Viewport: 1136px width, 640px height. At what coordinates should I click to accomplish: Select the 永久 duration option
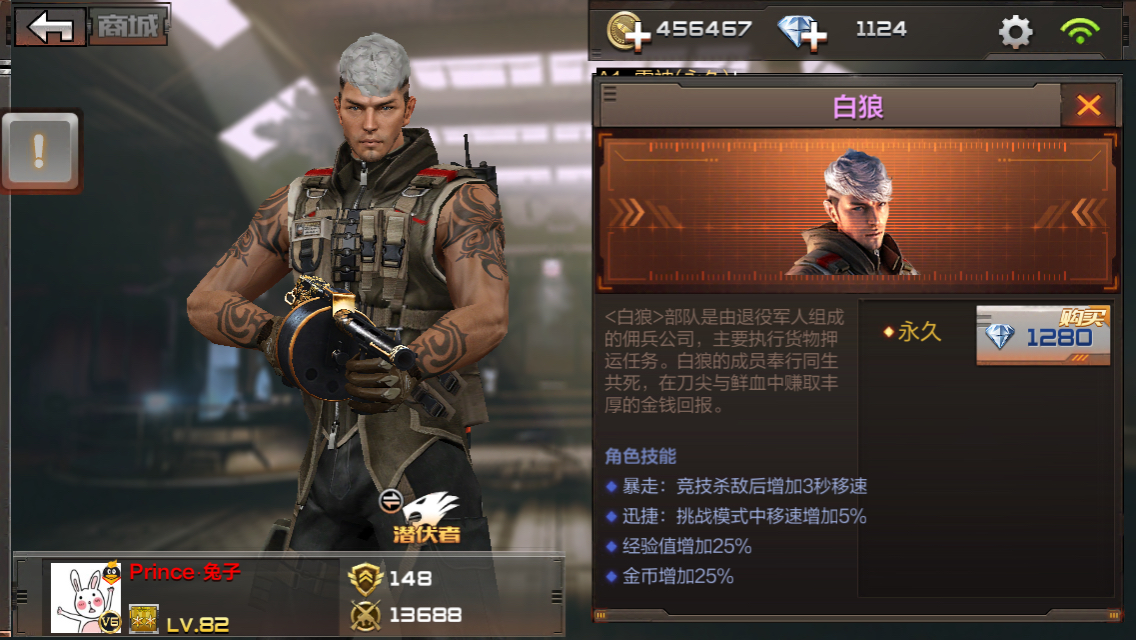point(912,332)
